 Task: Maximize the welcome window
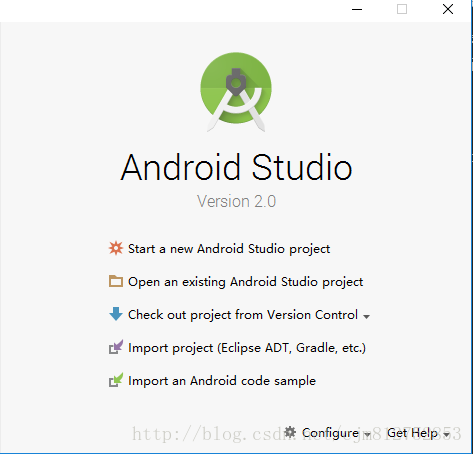point(402,9)
